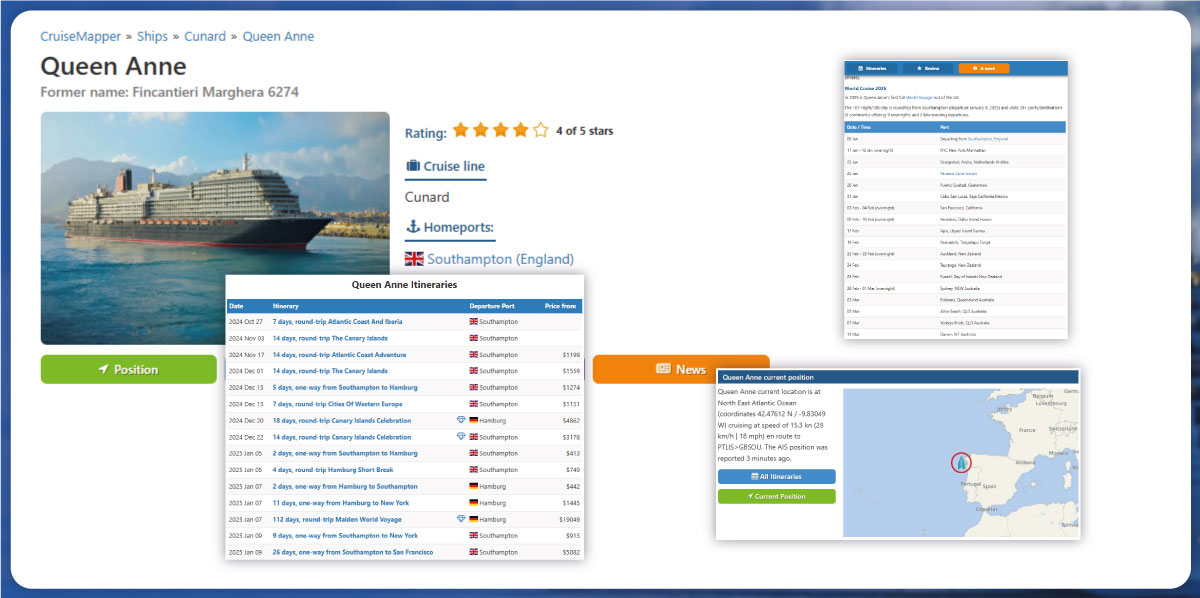Click the ship marker on the map
Image resolution: width=1200 pixels, height=598 pixels.
(x=960, y=463)
